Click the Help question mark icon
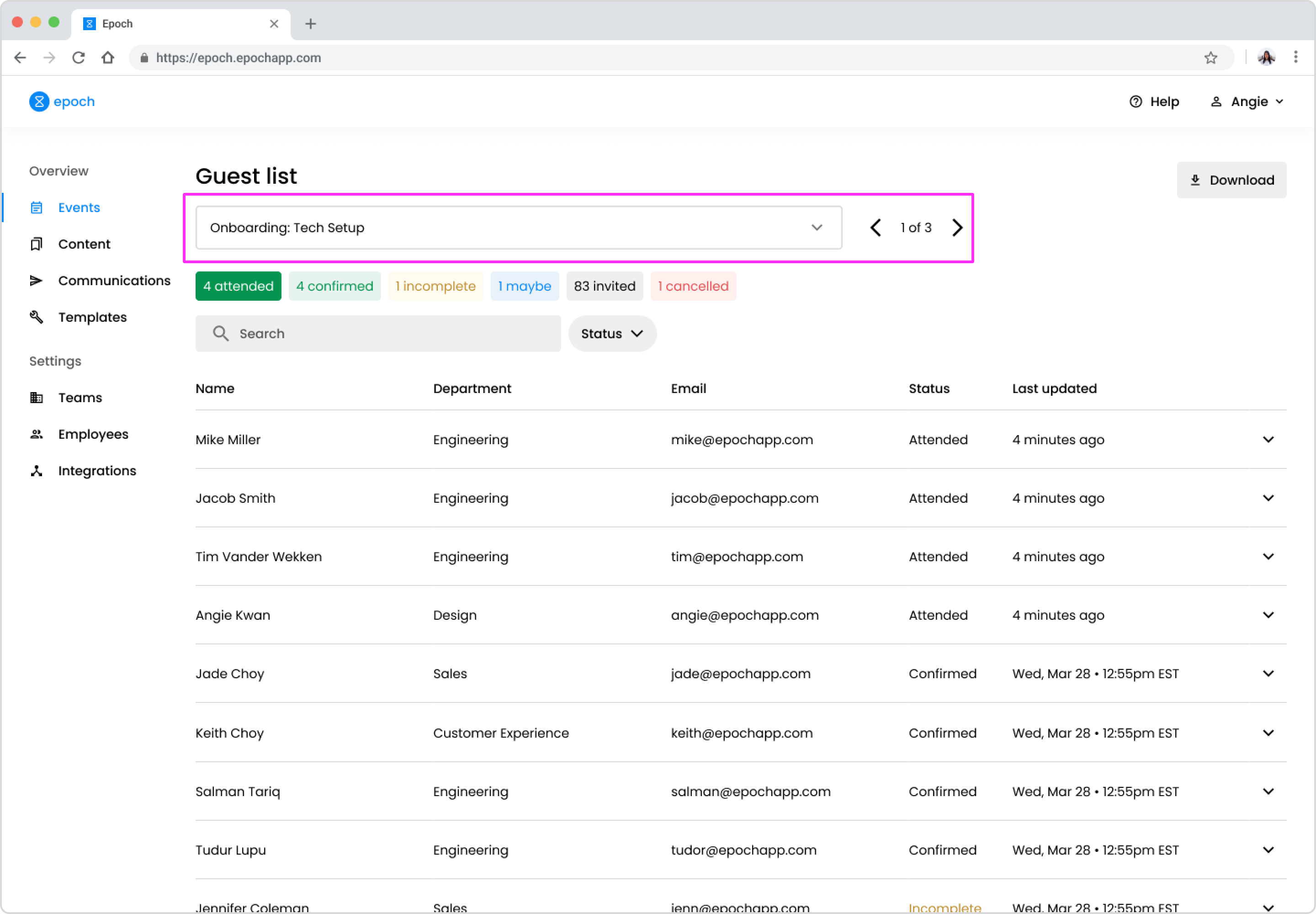Screen dimensions: 1316x914 point(1135,101)
